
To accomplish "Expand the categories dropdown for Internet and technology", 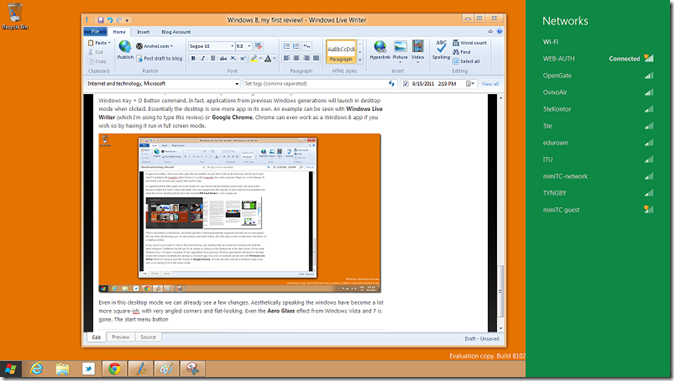I will pyautogui.click(x=237, y=84).
